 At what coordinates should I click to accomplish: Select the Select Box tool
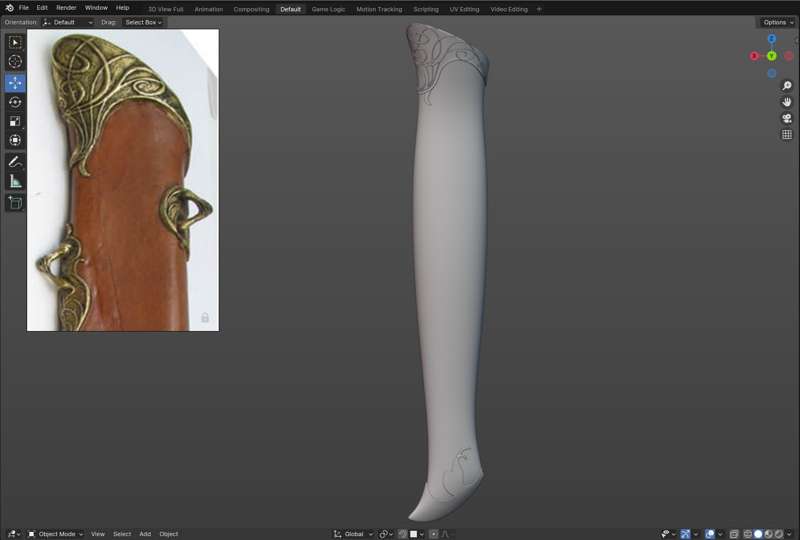15,42
